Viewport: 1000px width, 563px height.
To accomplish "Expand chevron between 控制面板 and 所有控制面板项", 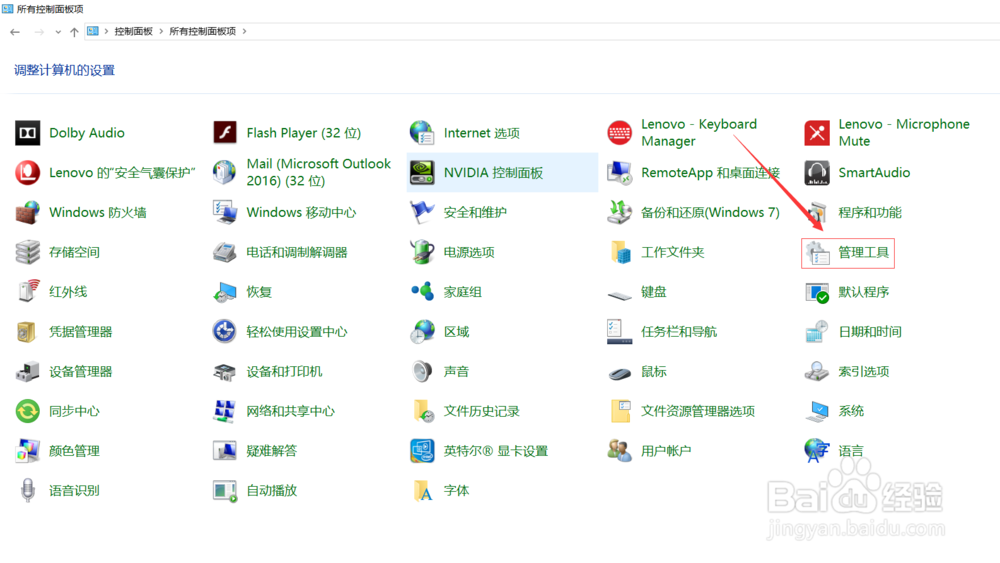I will (161, 31).
